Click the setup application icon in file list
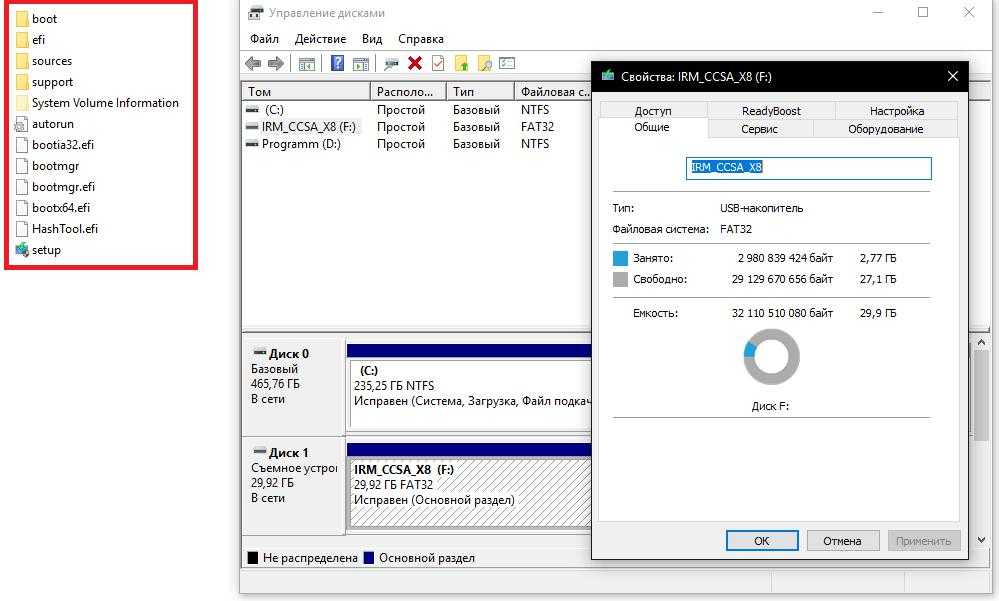Image resolution: width=999 pixels, height=601 pixels. pyautogui.click(x=23, y=250)
